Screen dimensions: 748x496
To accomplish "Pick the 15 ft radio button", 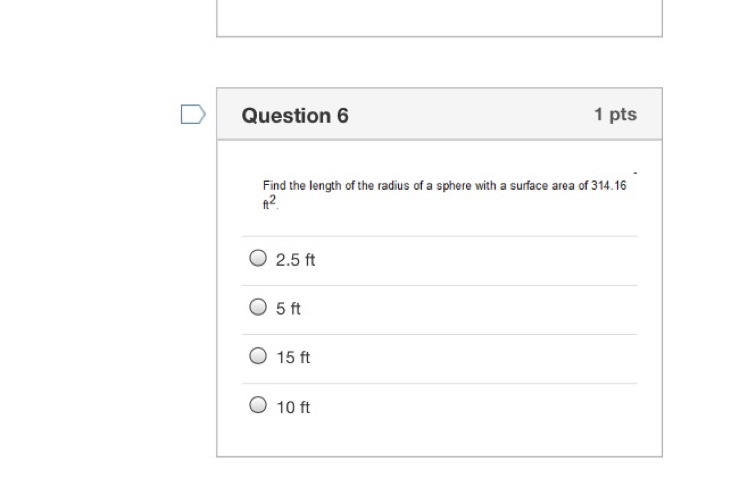I will coord(258,356).
